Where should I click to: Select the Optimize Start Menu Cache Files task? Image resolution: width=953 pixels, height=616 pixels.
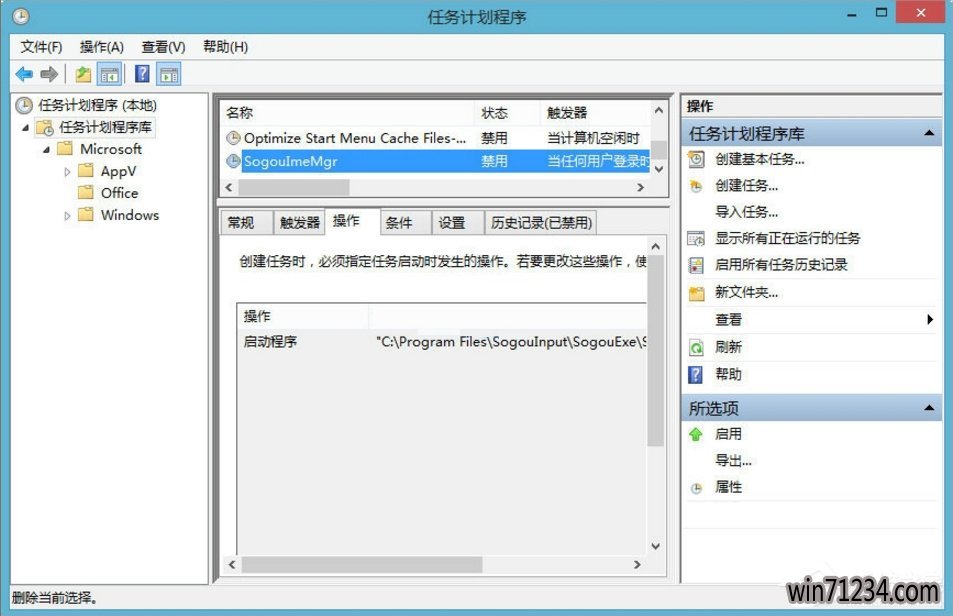tap(436, 138)
